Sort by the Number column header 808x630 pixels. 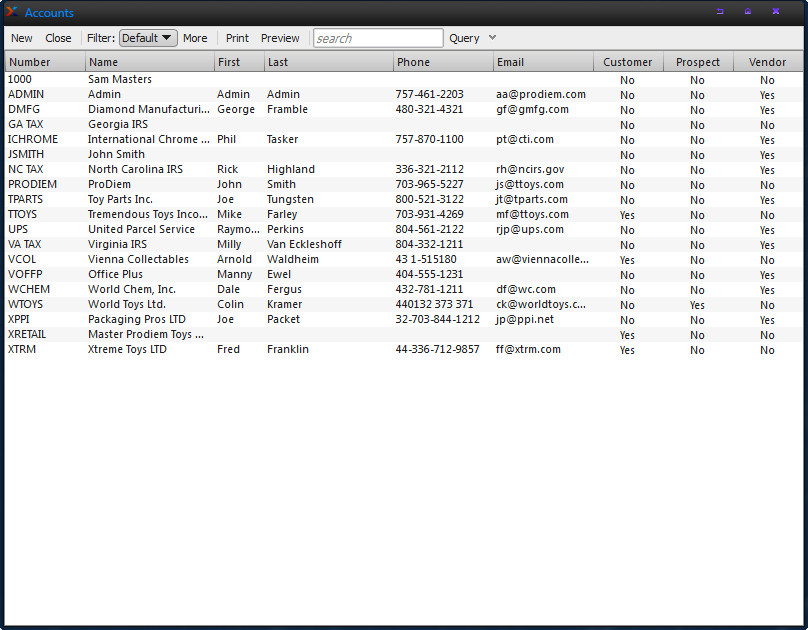point(45,62)
